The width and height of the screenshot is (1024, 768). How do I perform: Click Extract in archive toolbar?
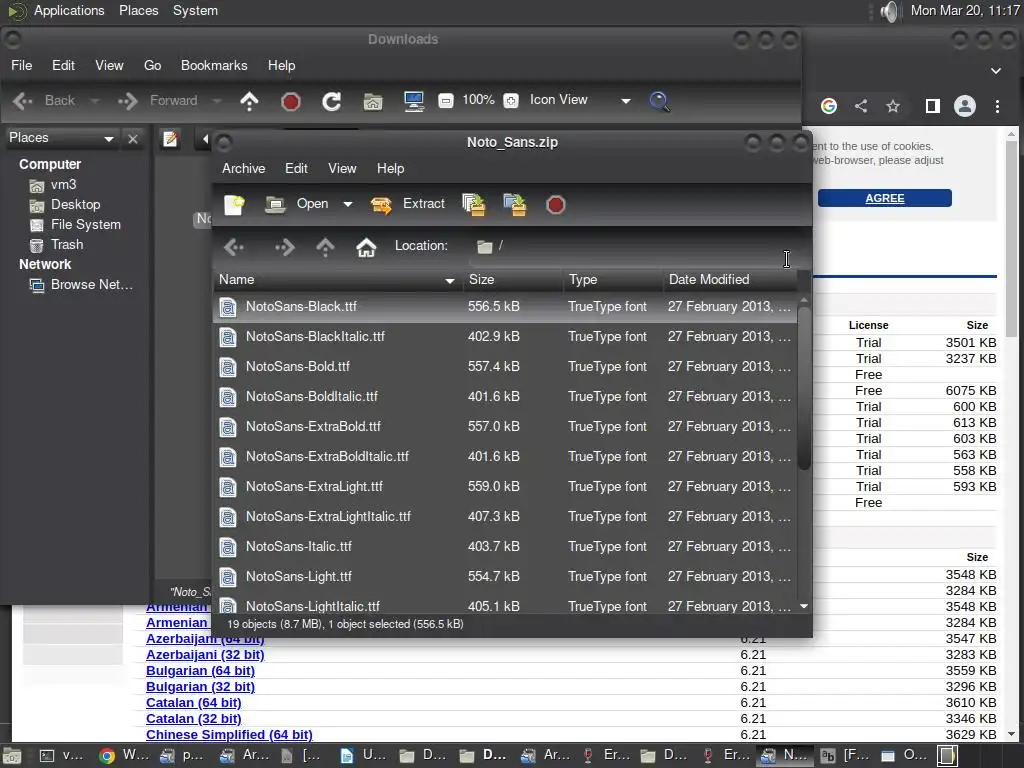tap(408, 204)
